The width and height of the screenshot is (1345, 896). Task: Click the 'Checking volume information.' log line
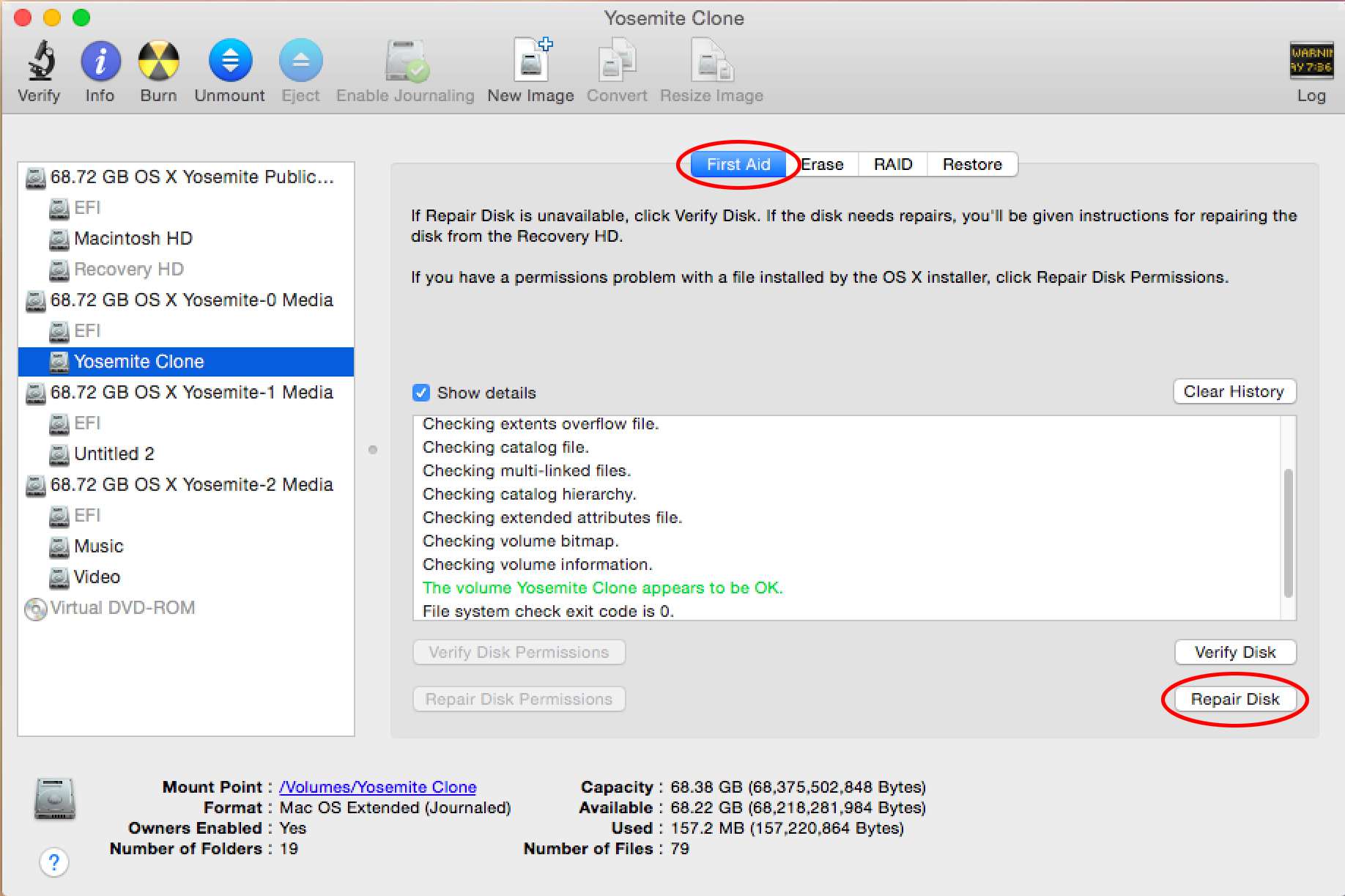[538, 565]
